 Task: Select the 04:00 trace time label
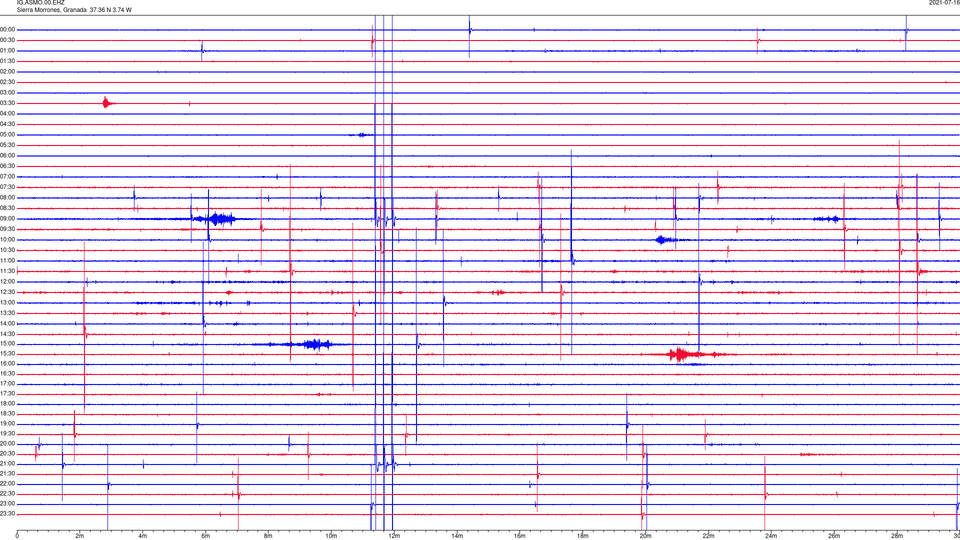[8, 114]
